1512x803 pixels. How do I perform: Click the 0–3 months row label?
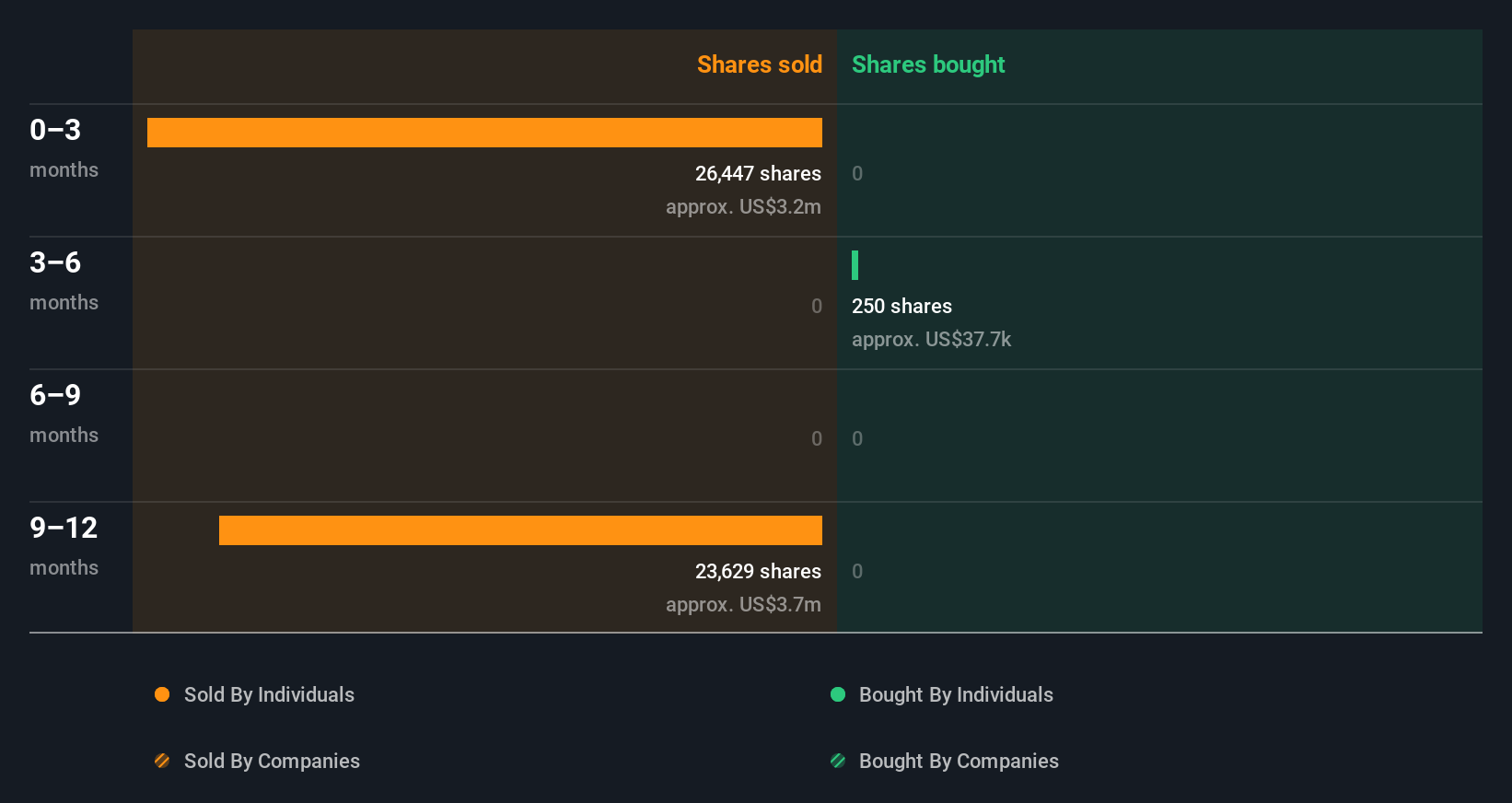point(64,148)
